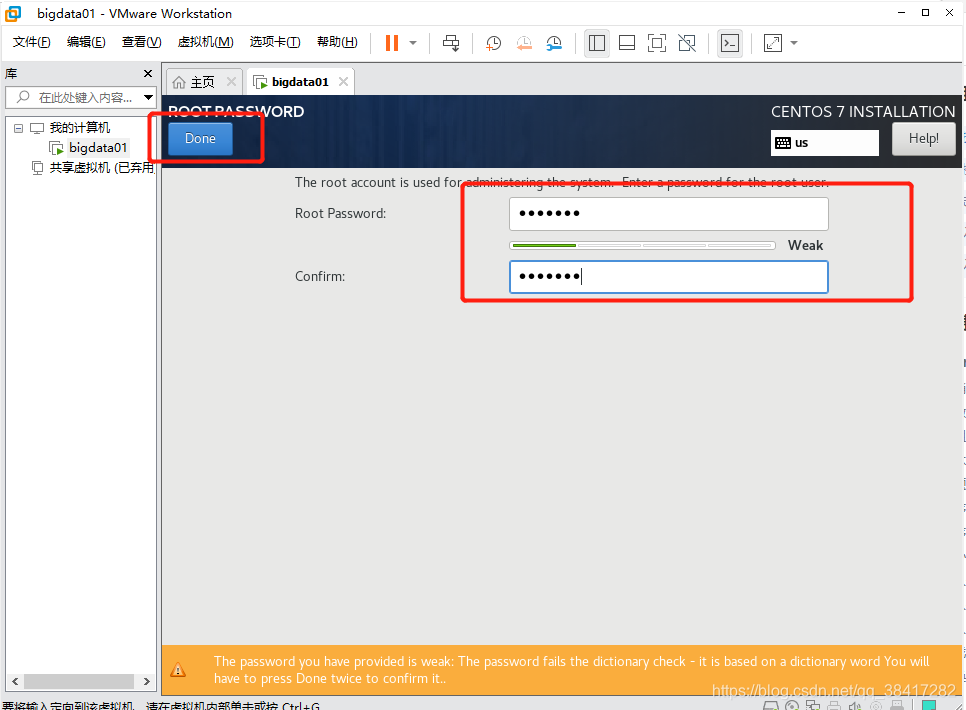
Task: Enter full screen mode icon
Action: tap(657, 43)
